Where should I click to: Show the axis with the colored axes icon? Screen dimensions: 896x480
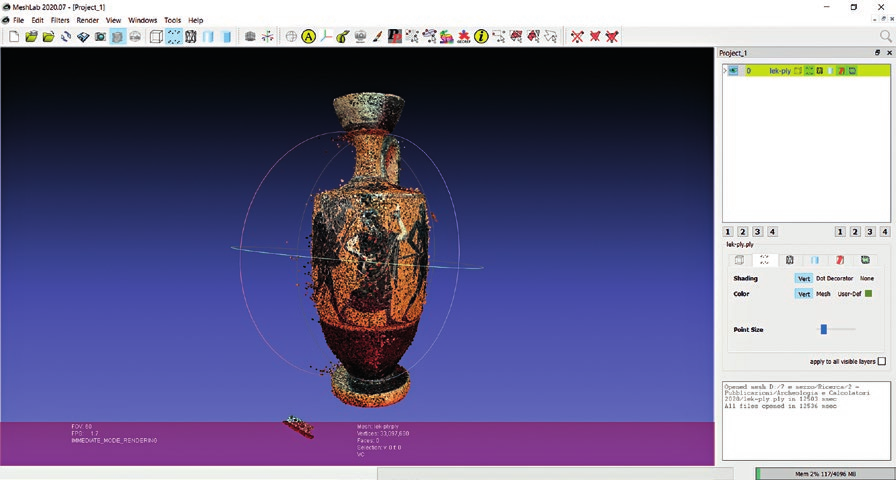click(x=267, y=37)
